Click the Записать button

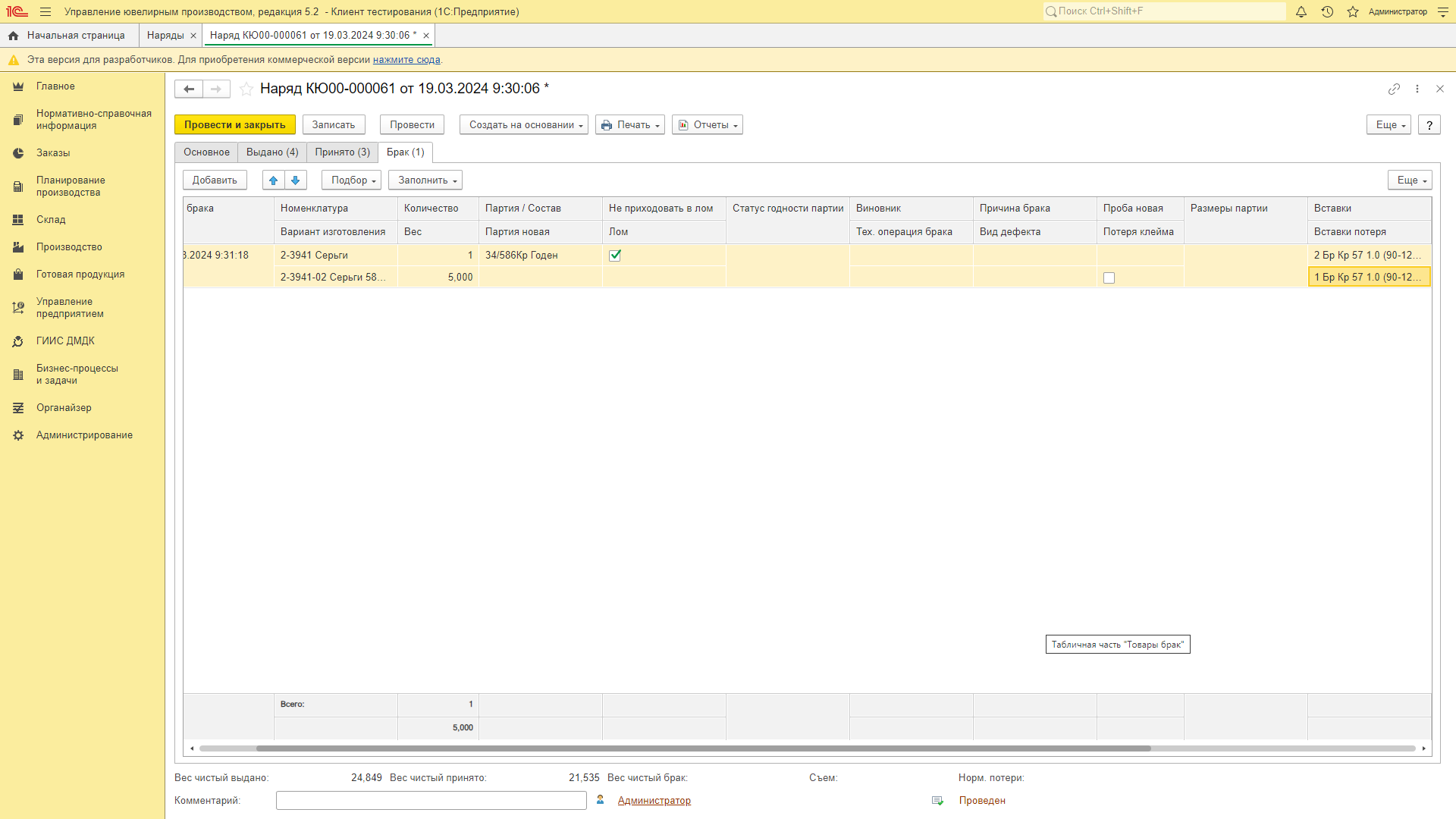(334, 125)
